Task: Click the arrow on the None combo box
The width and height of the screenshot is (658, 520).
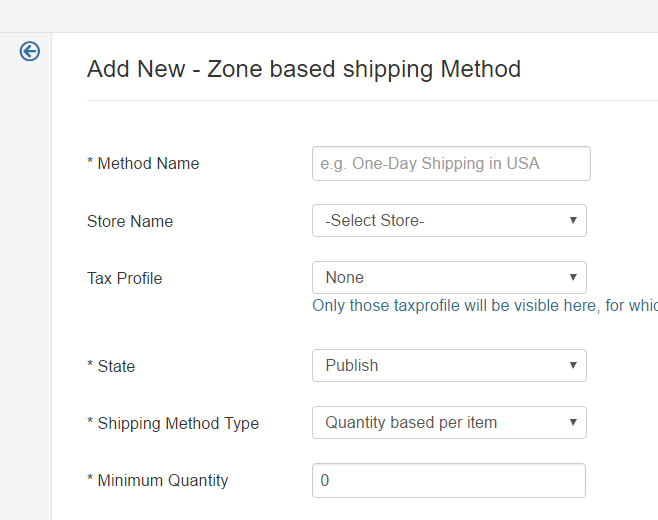Action: (573, 278)
